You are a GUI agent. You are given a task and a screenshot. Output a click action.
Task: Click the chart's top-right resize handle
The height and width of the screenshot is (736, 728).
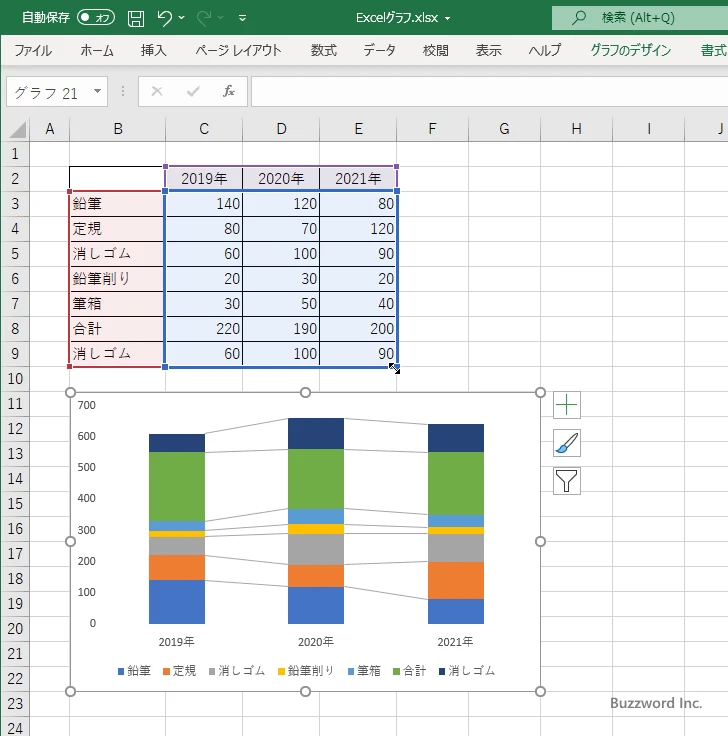tap(540, 392)
